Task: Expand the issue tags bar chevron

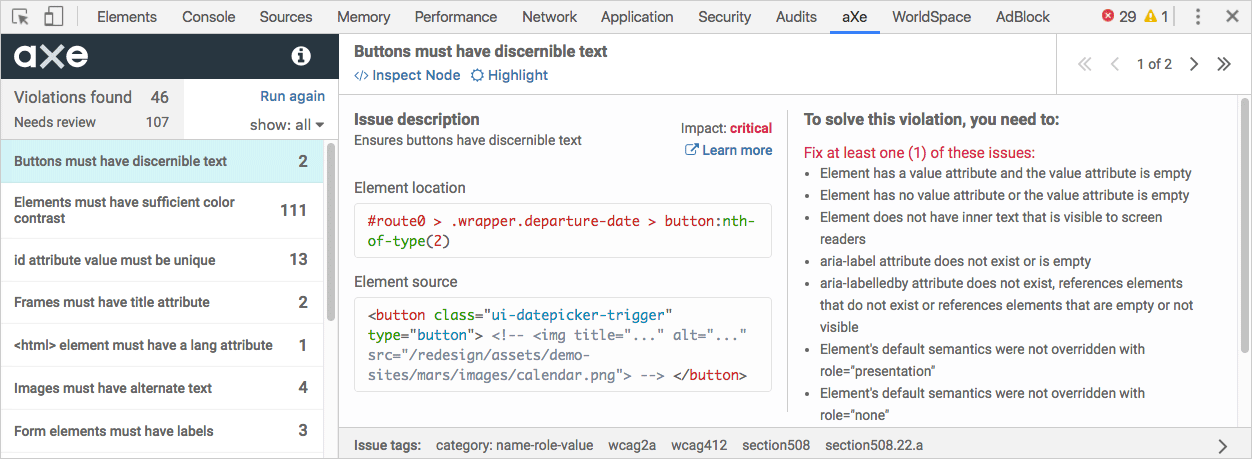Action: coord(1222,445)
